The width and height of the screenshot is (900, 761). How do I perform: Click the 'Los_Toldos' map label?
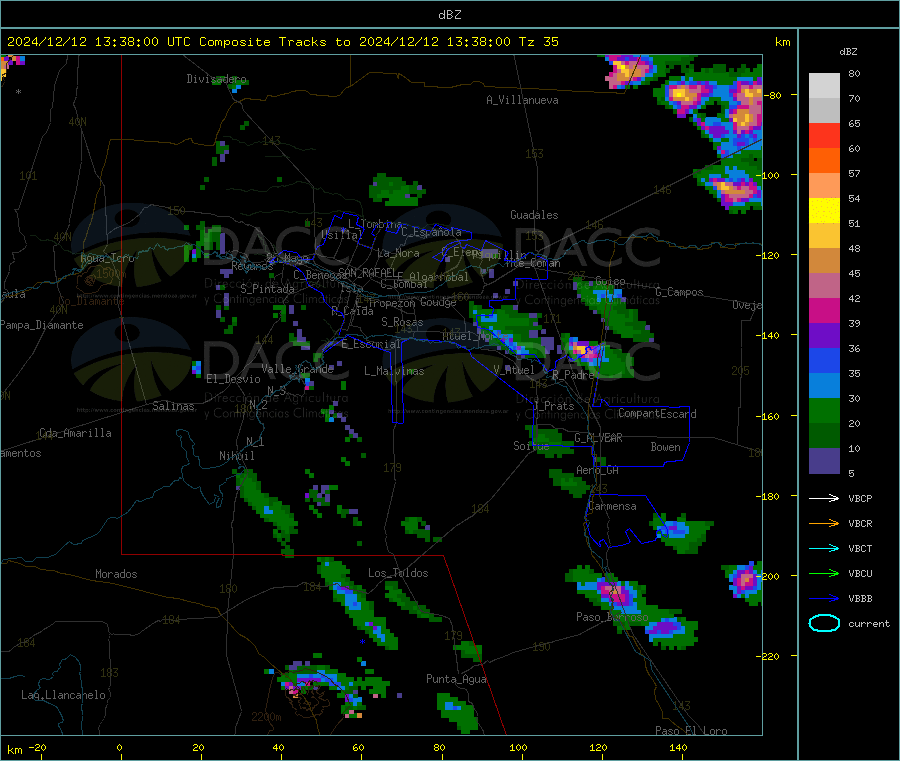[x=398, y=573]
